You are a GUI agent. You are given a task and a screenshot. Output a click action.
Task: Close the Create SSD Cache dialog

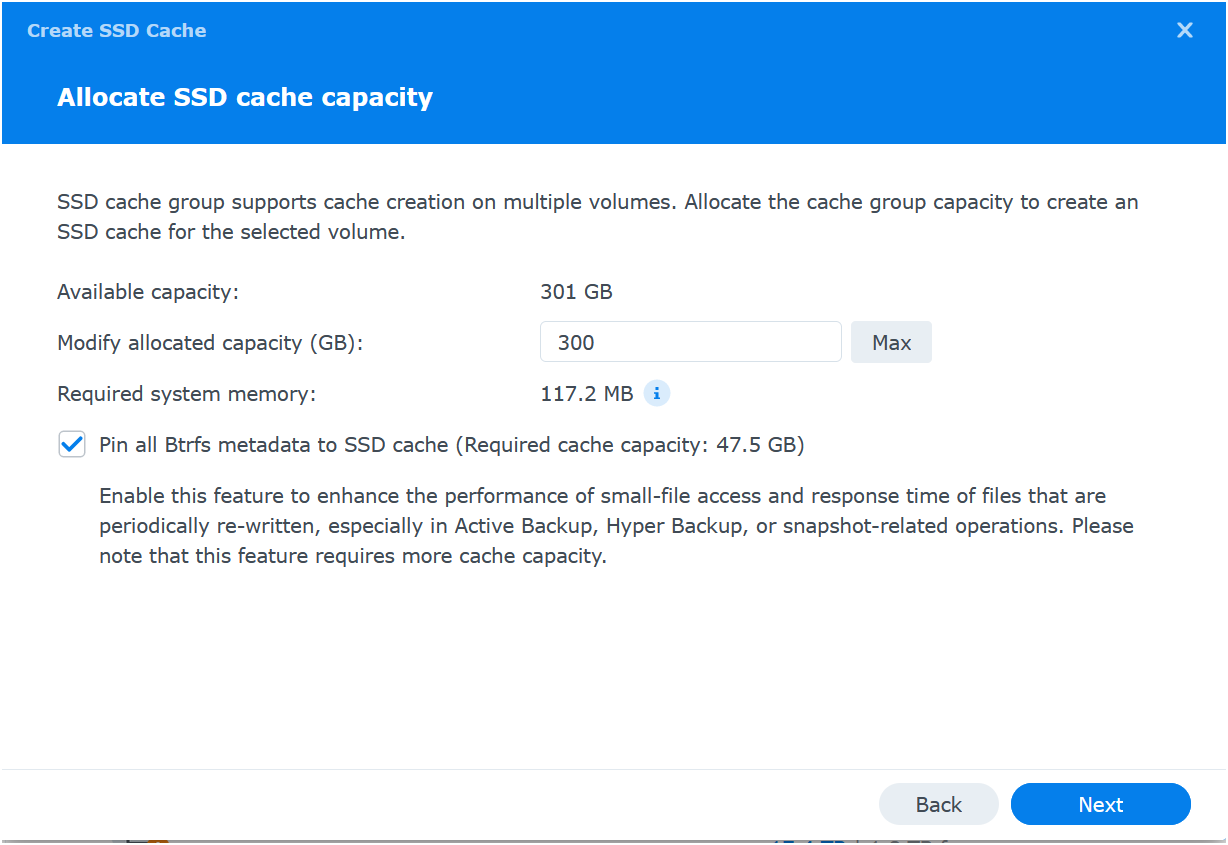click(x=1185, y=30)
